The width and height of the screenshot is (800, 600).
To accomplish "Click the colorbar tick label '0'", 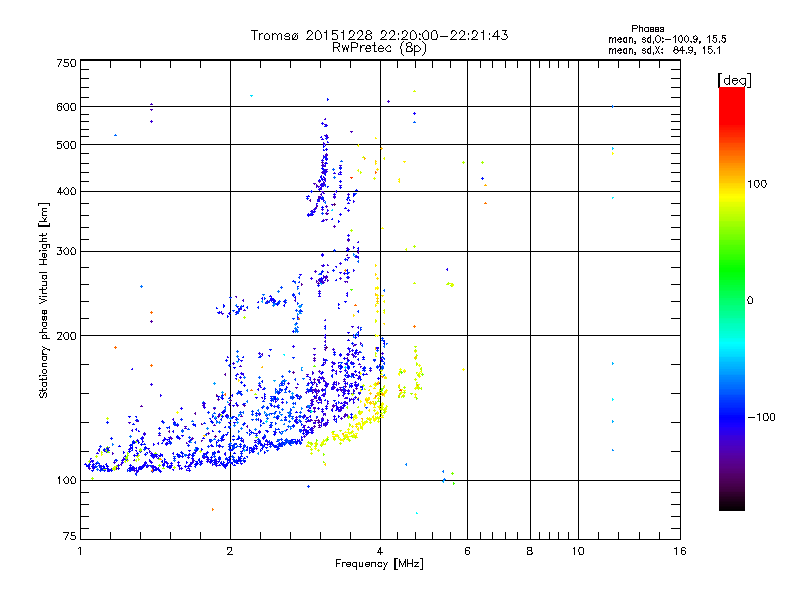I will pos(750,301).
